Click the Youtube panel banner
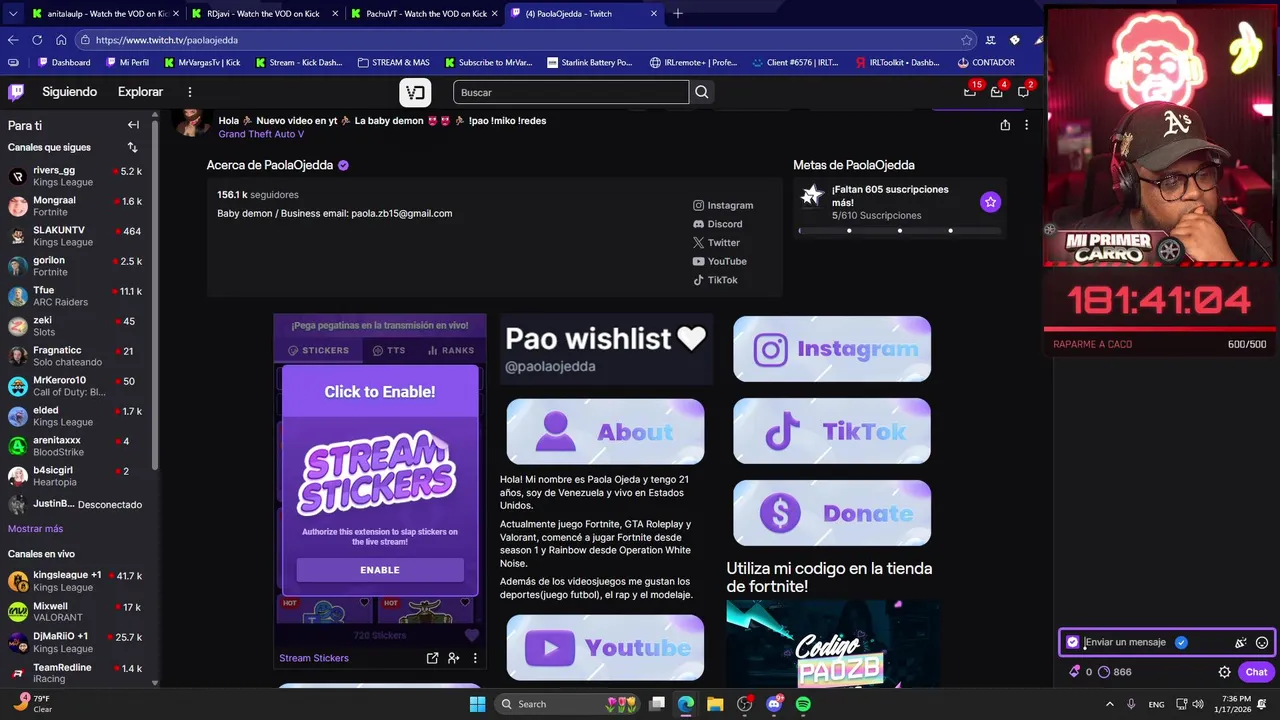This screenshot has height=720, width=1280. (x=605, y=648)
